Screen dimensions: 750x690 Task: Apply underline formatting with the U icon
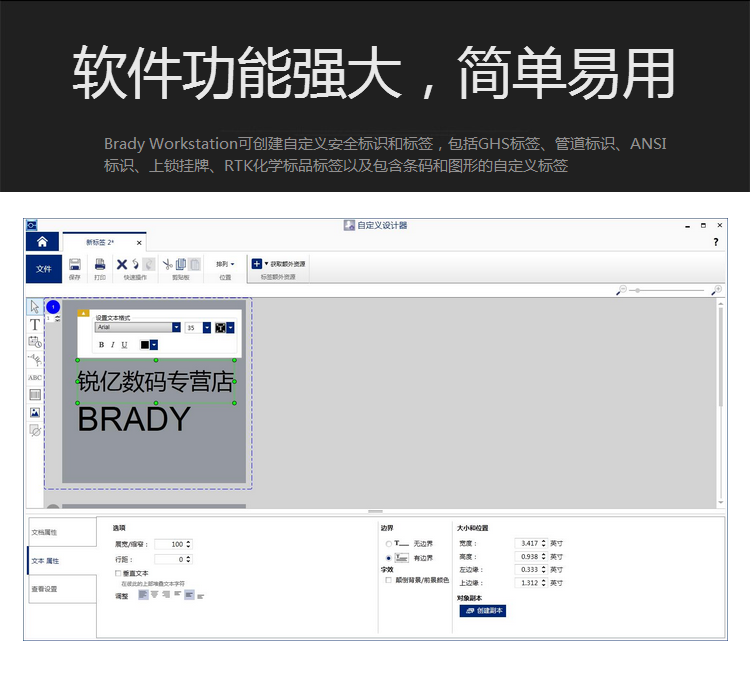pos(124,345)
